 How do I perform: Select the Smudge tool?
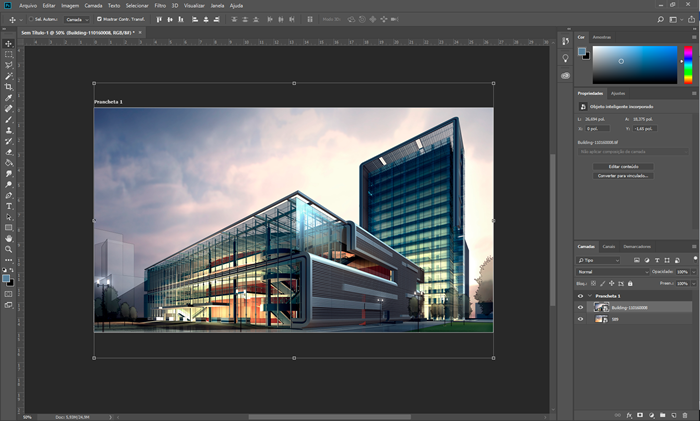[x=8, y=173]
